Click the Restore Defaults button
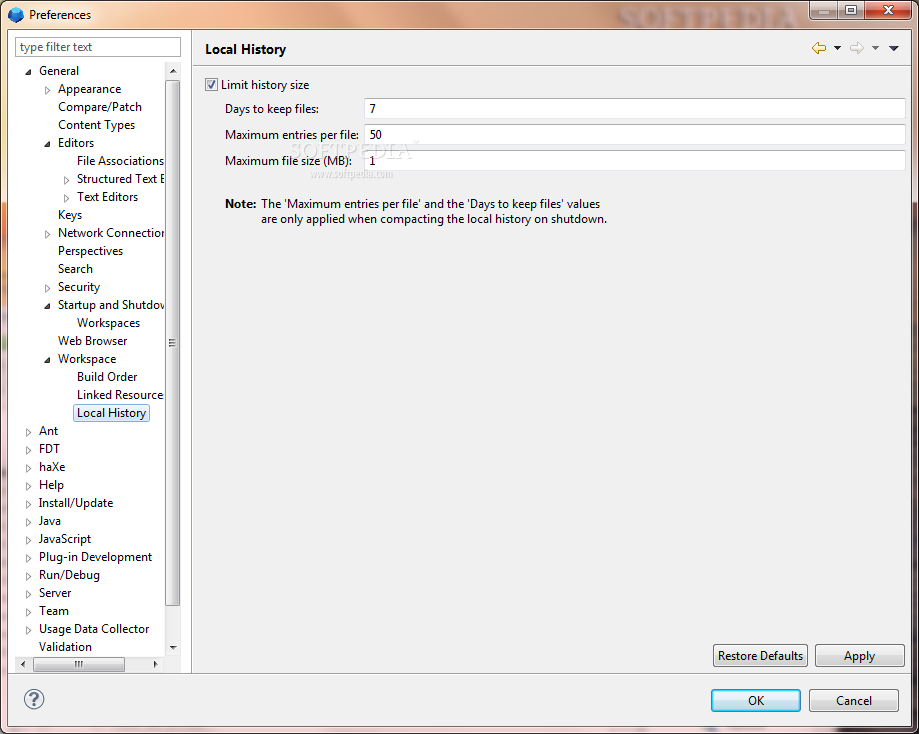This screenshot has height=734, width=919. [x=760, y=655]
